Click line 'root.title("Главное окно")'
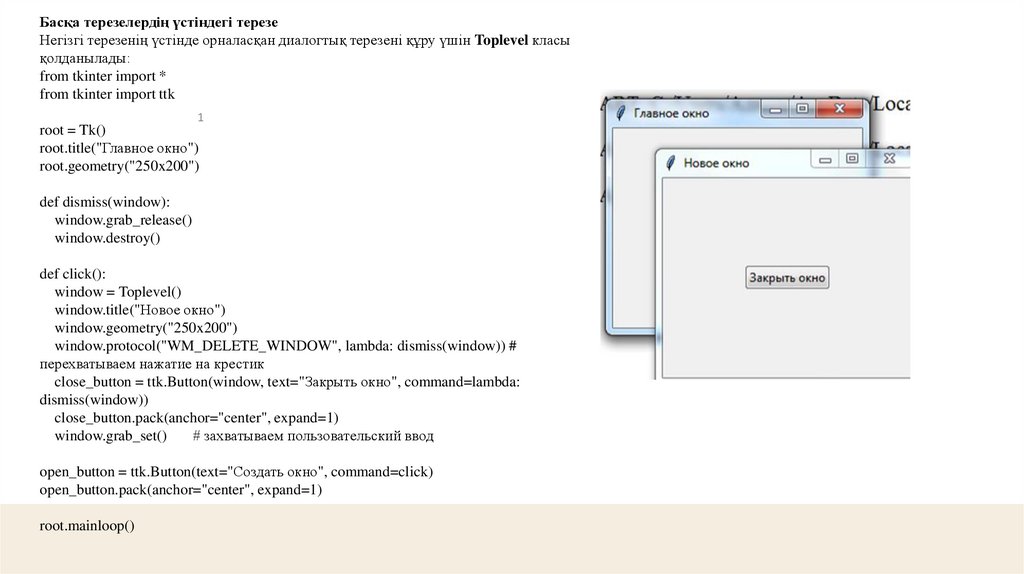Screen dimensions: 1024x574 (119, 148)
